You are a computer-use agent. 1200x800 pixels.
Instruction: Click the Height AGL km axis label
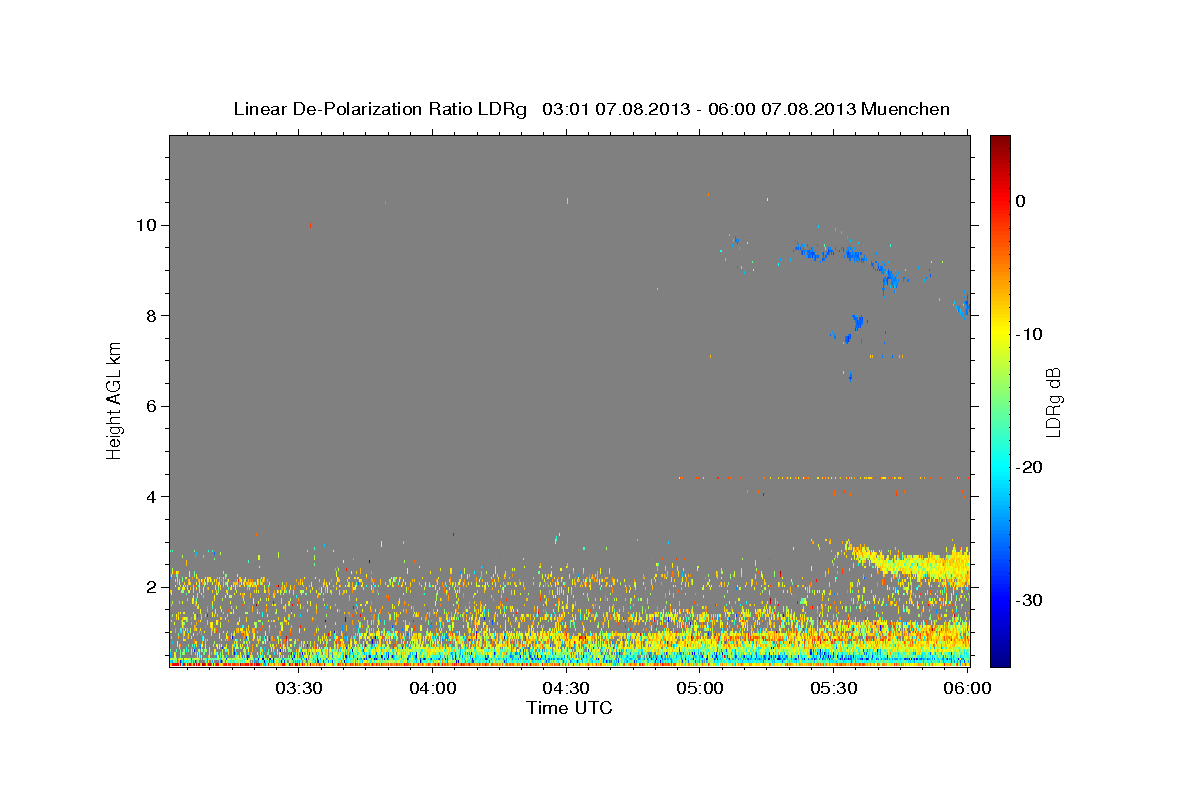pyautogui.click(x=114, y=400)
